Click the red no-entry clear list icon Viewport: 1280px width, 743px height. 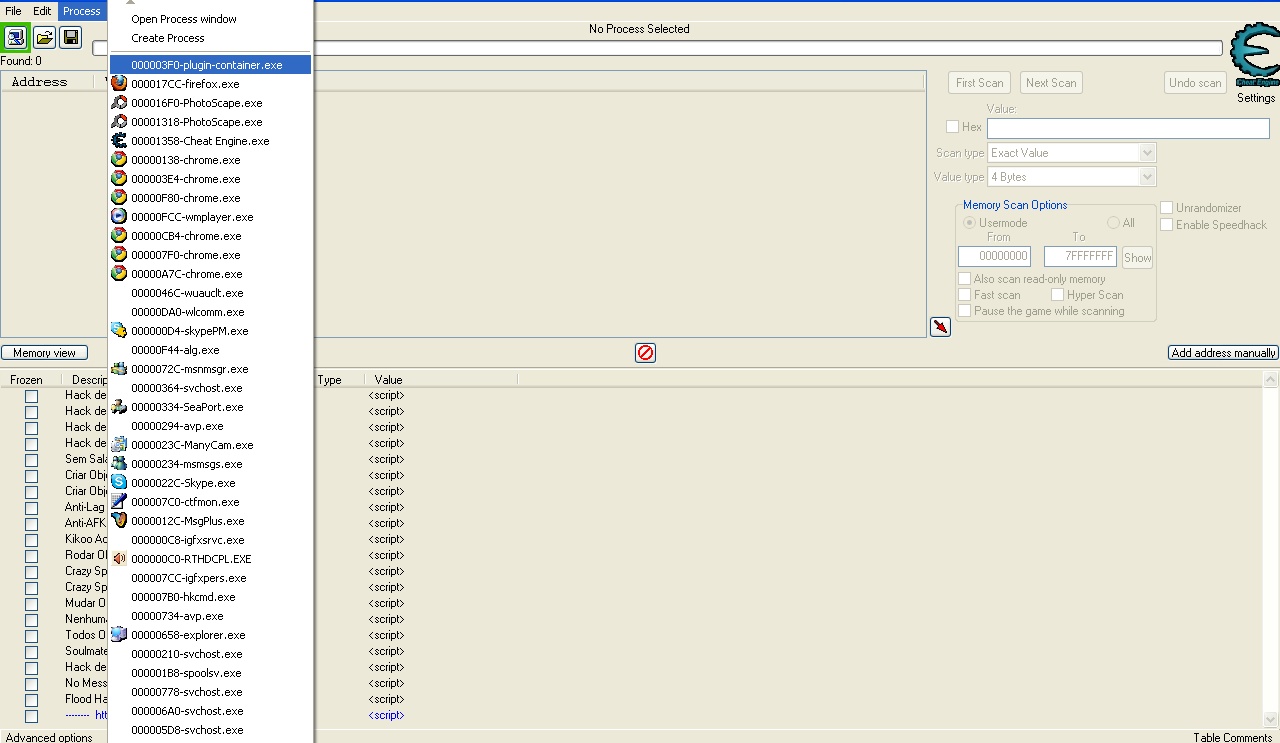coord(645,353)
